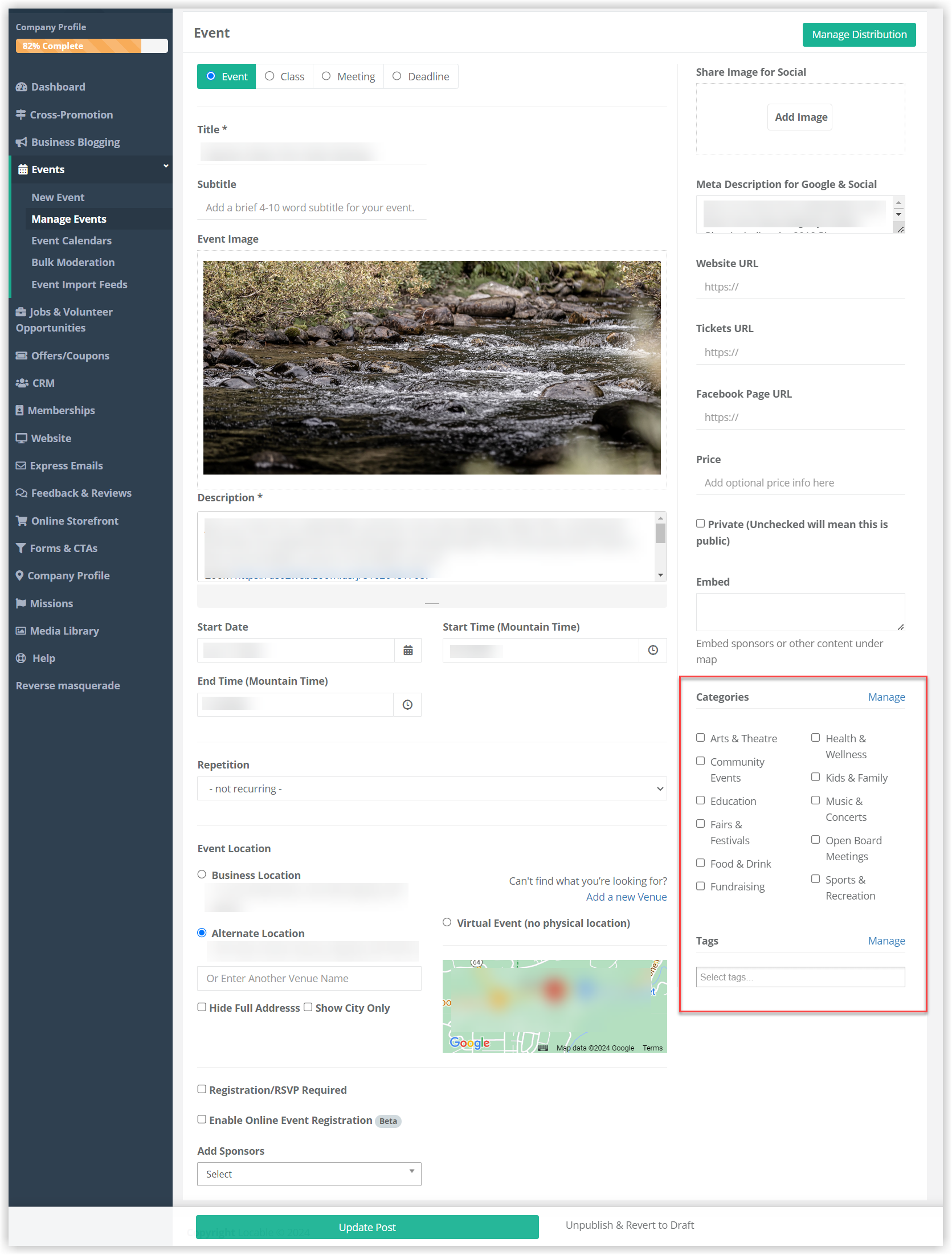This screenshot has height=1255, width=952.
Task: Enable Registration/RSVP Required checkbox
Action: (x=202, y=1089)
